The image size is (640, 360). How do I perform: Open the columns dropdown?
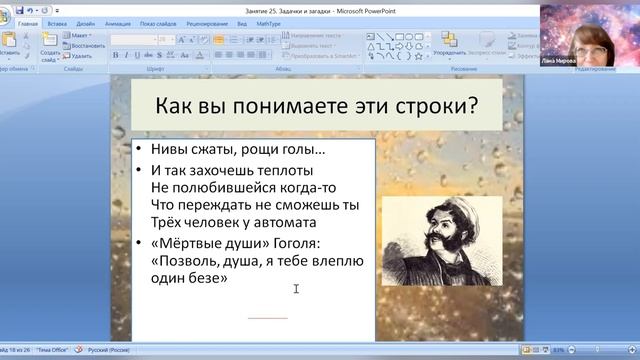[x=264, y=55]
